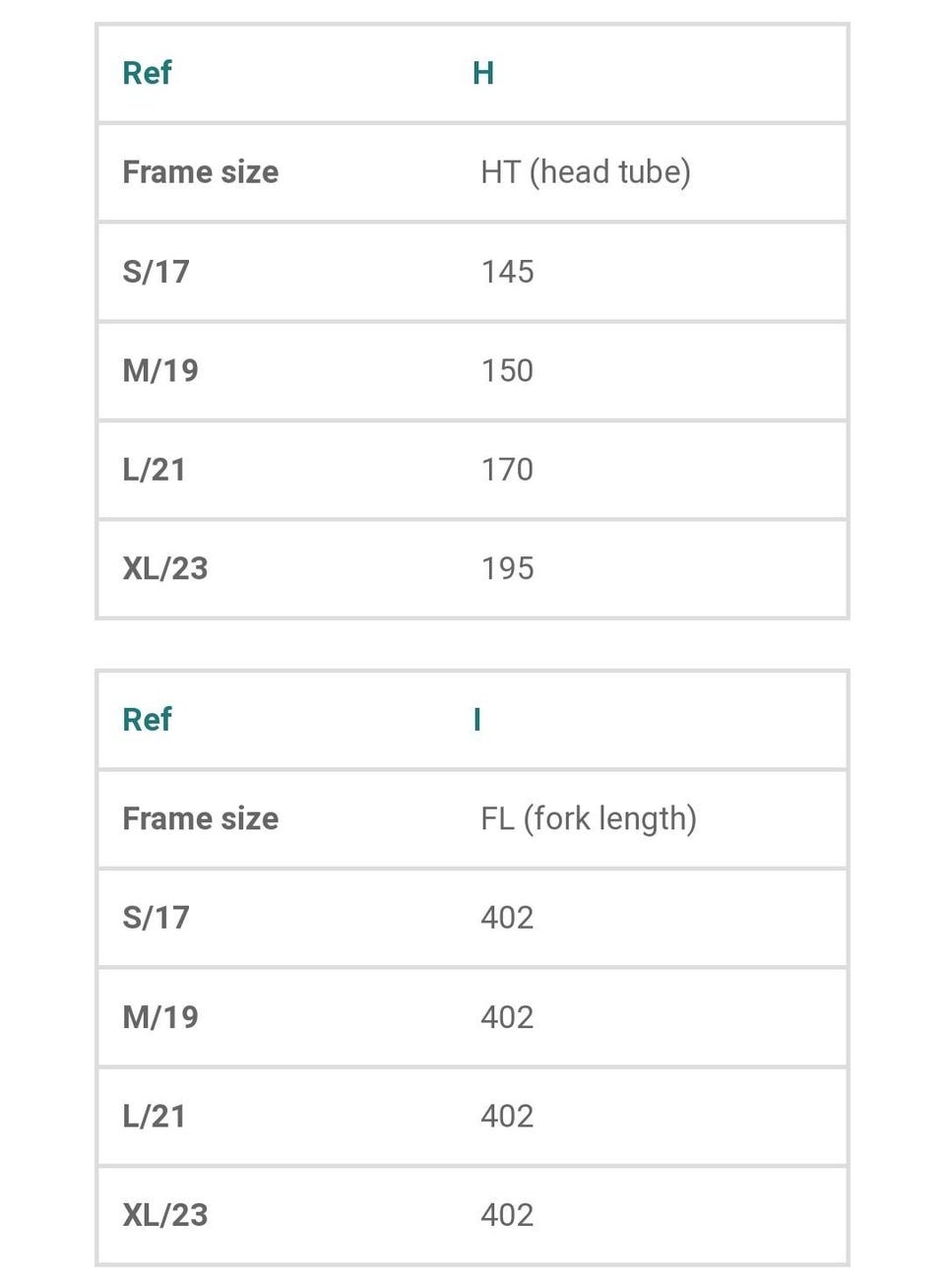The width and height of the screenshot is (945, 1288).
Task: Click the 150 head tube value
Action: coord(507,370)
